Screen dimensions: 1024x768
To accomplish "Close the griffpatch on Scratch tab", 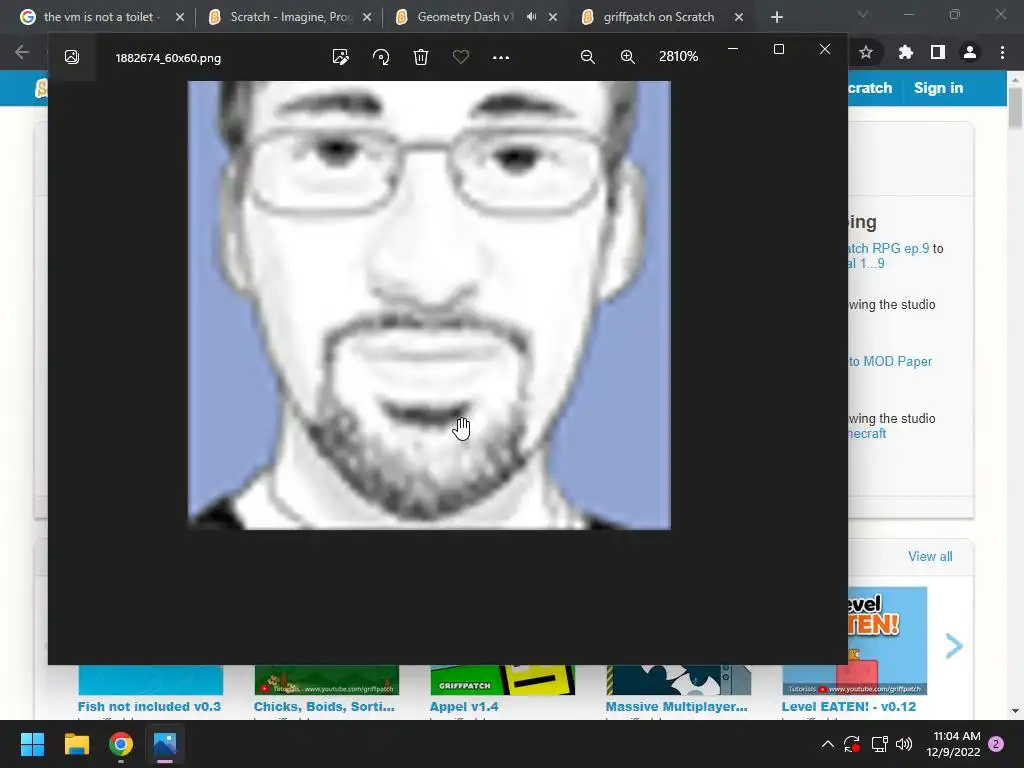I will point(739,18).
